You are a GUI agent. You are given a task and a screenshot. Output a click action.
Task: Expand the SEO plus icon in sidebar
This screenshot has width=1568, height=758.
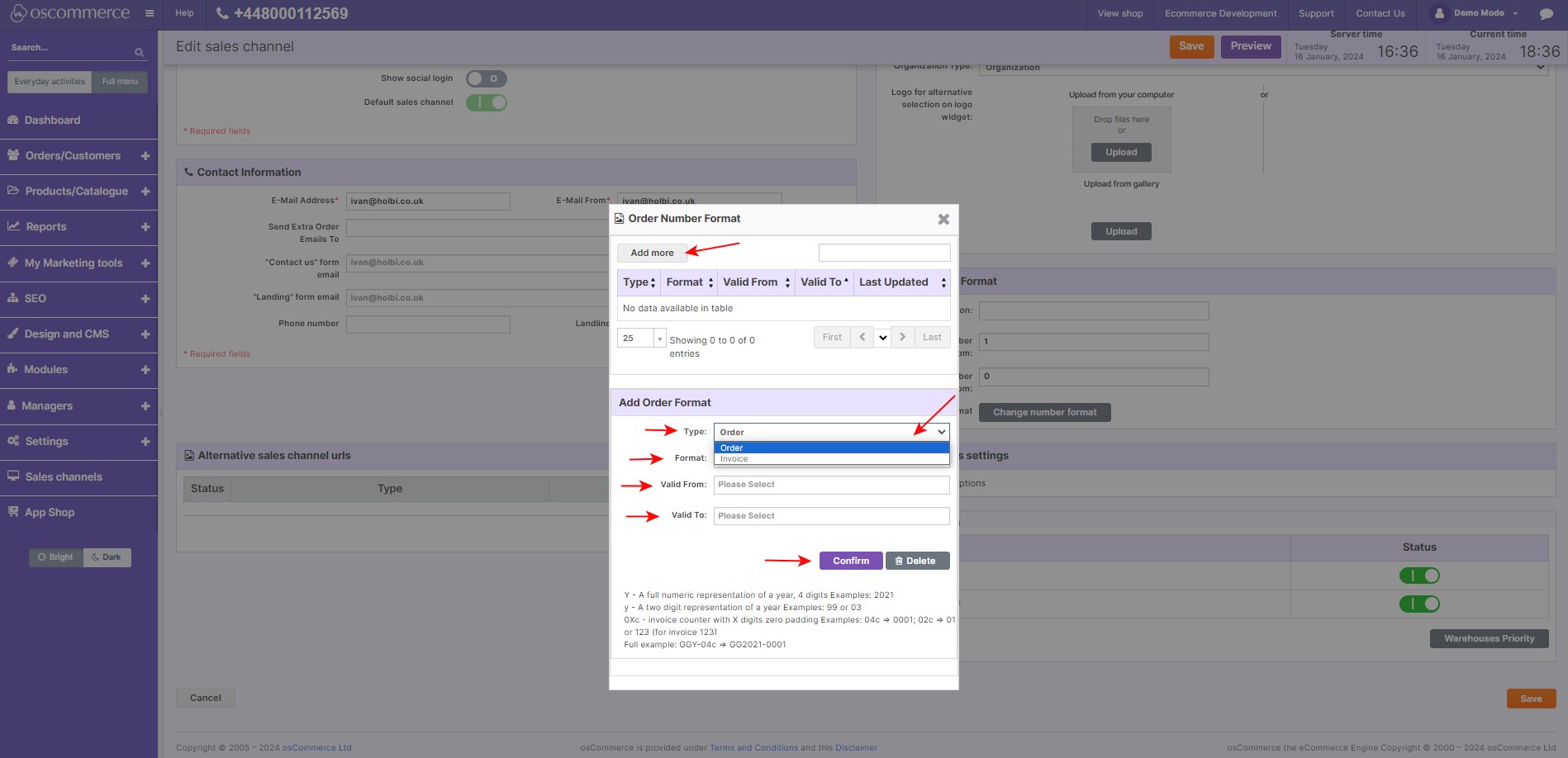click(145, 299)
